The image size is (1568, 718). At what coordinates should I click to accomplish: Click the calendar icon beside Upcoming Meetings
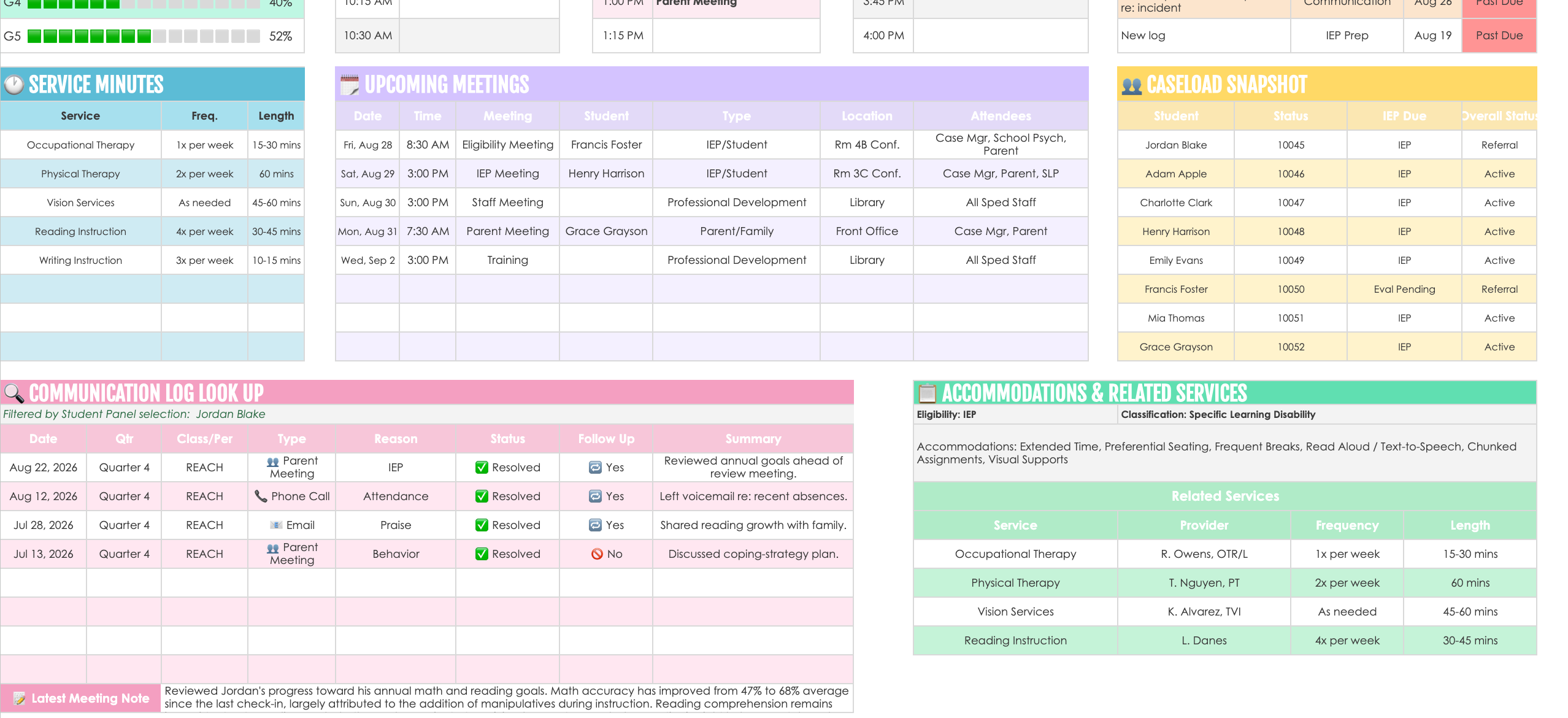pos(350,85)
